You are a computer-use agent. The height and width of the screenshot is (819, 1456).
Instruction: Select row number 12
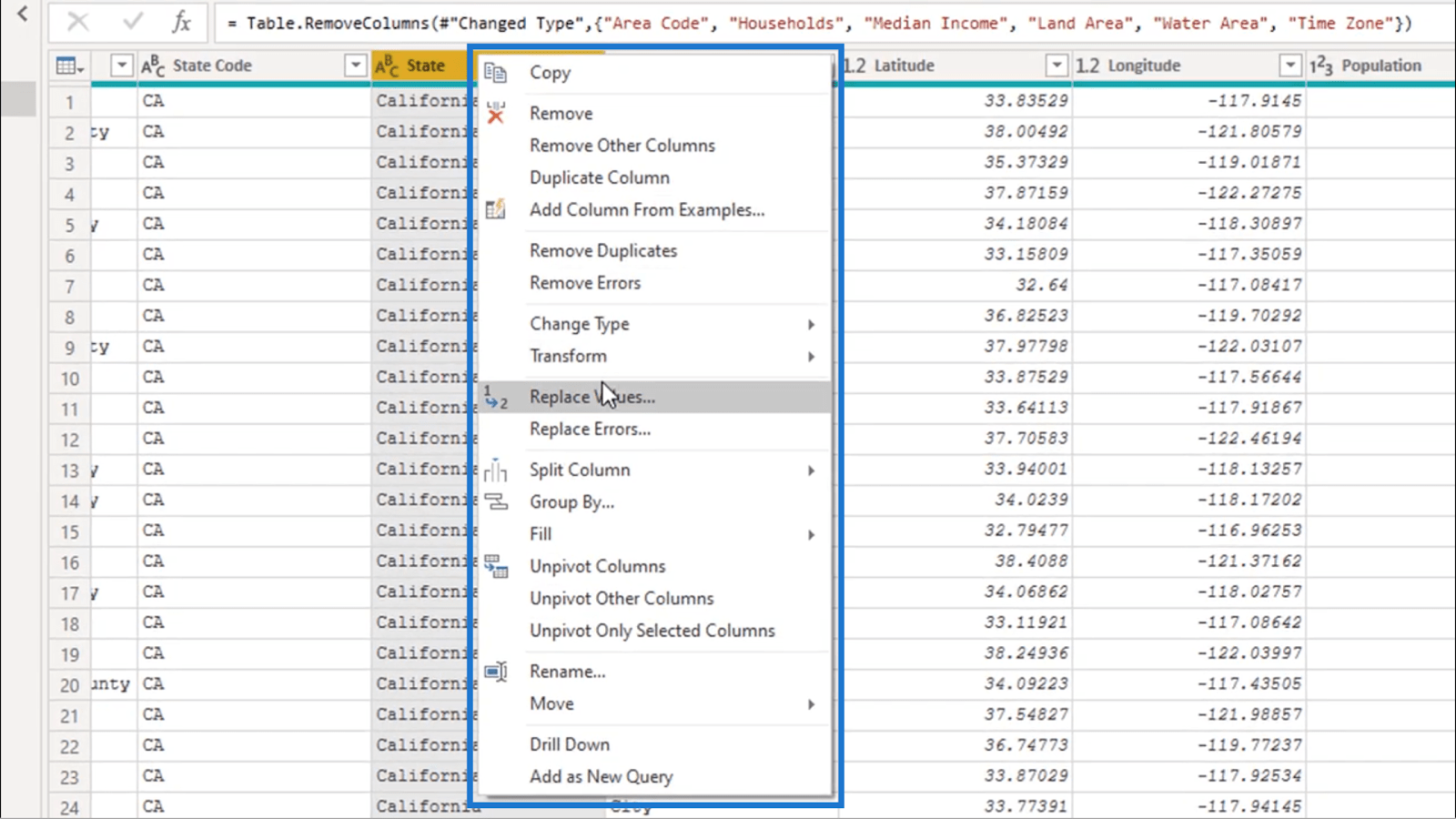[70, 440]
